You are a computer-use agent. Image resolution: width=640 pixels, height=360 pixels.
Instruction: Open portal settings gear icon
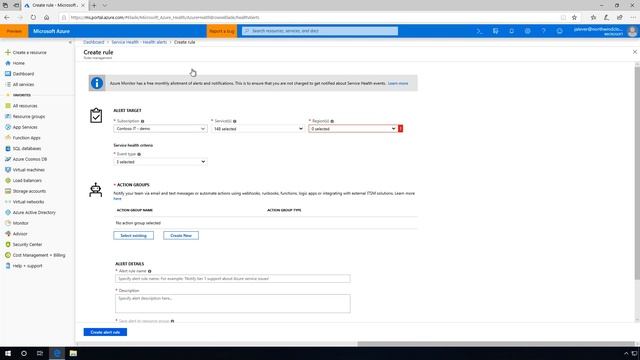pos(527,31)
